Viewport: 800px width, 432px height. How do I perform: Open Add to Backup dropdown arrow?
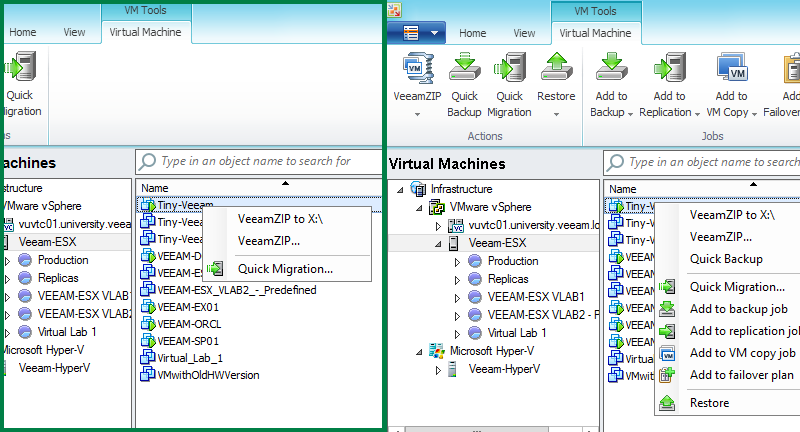(630, 114)
